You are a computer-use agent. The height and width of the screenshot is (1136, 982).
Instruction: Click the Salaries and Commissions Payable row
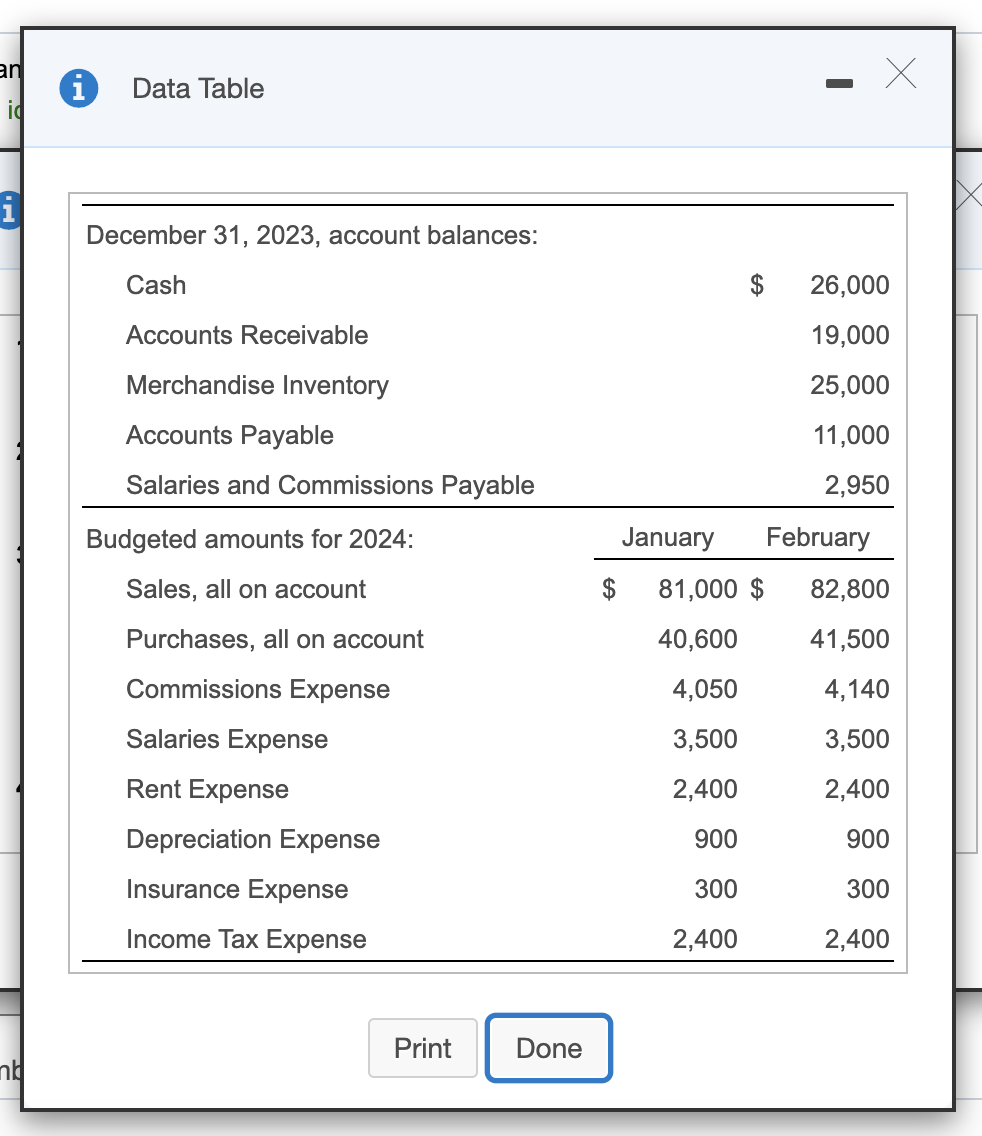click(x=330, y=485)
